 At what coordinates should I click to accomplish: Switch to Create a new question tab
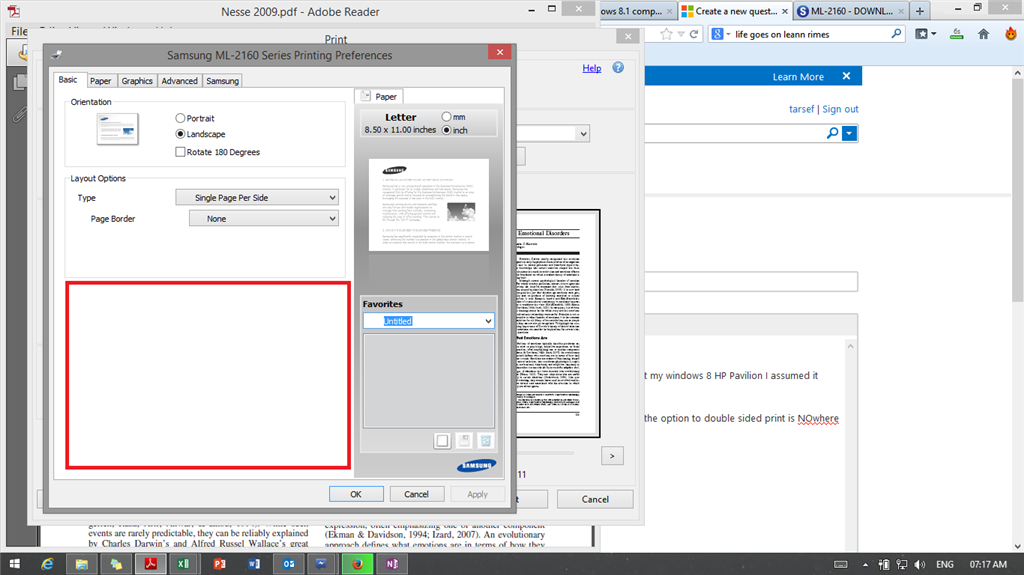735,11
